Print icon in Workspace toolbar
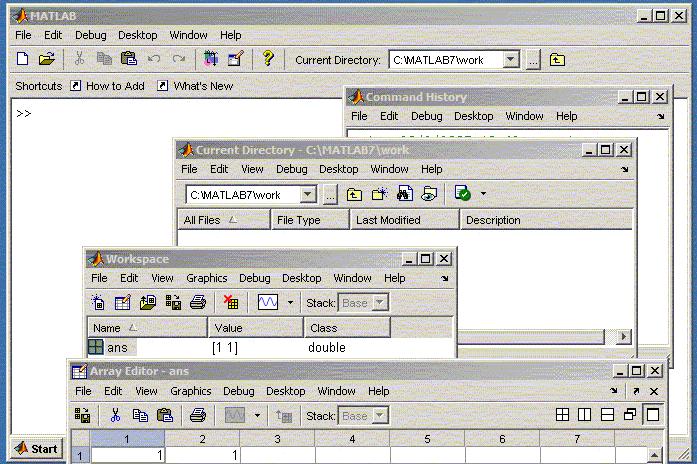This screenshot has width=697, height=464. pos(198,303)
